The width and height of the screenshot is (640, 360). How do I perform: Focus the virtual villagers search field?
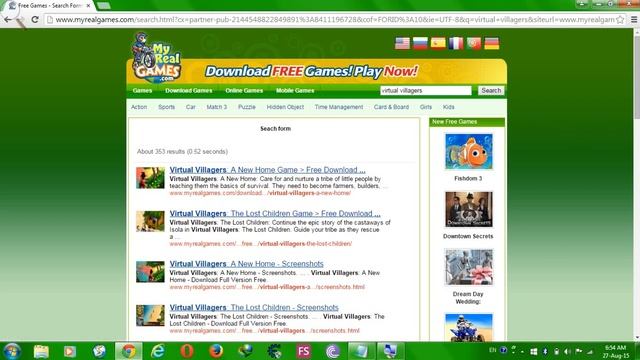click(425, 91)
